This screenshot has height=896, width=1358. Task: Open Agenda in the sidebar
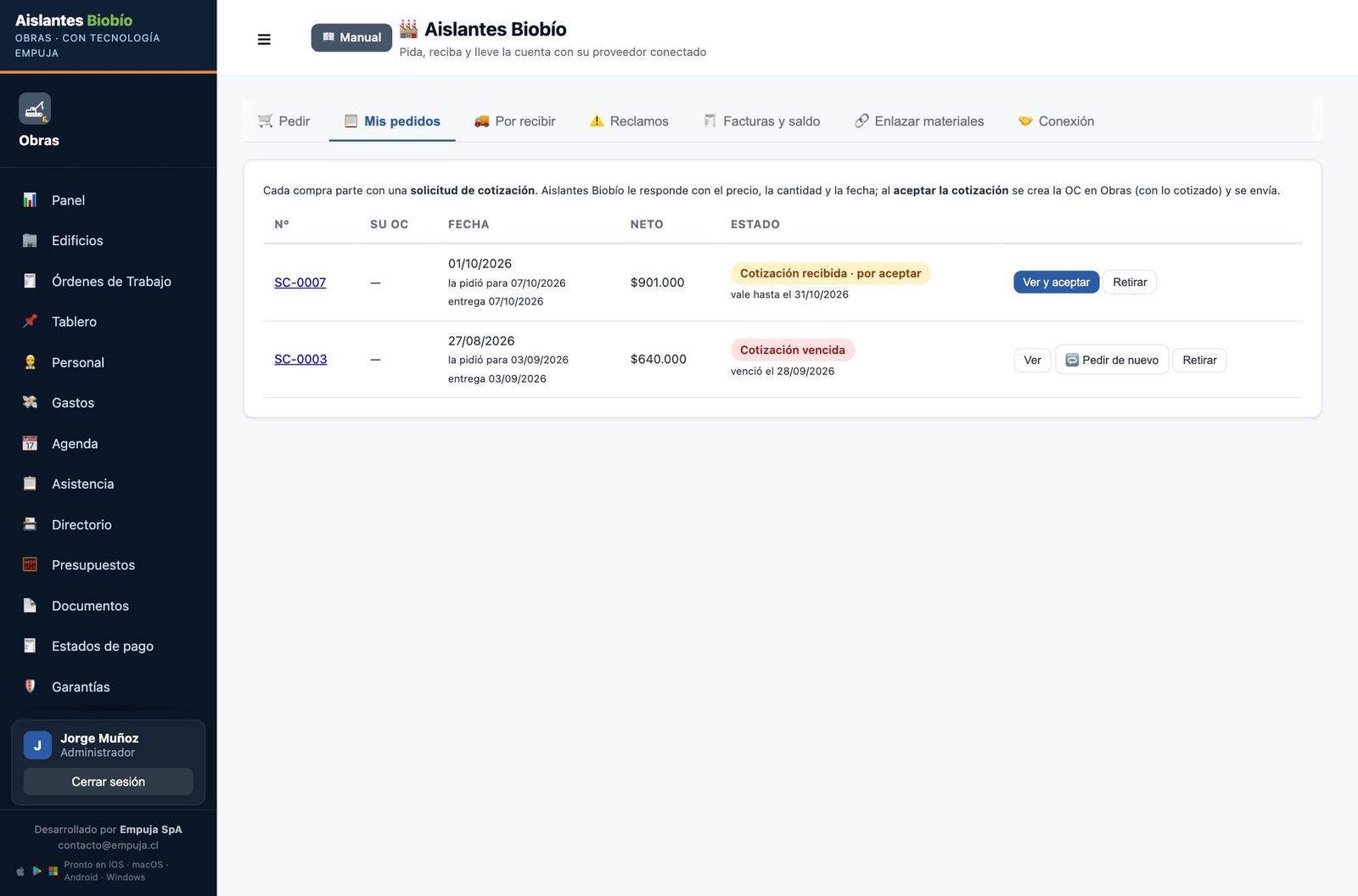(109, 443)
